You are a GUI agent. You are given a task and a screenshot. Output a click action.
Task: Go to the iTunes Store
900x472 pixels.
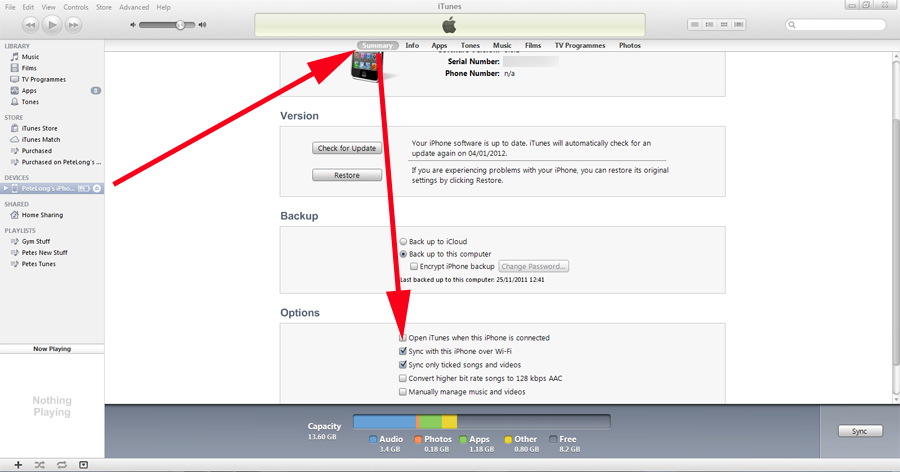tap(39, 128)
